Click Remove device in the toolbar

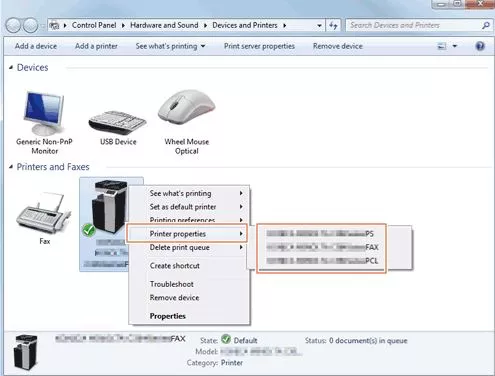[337, 46]
